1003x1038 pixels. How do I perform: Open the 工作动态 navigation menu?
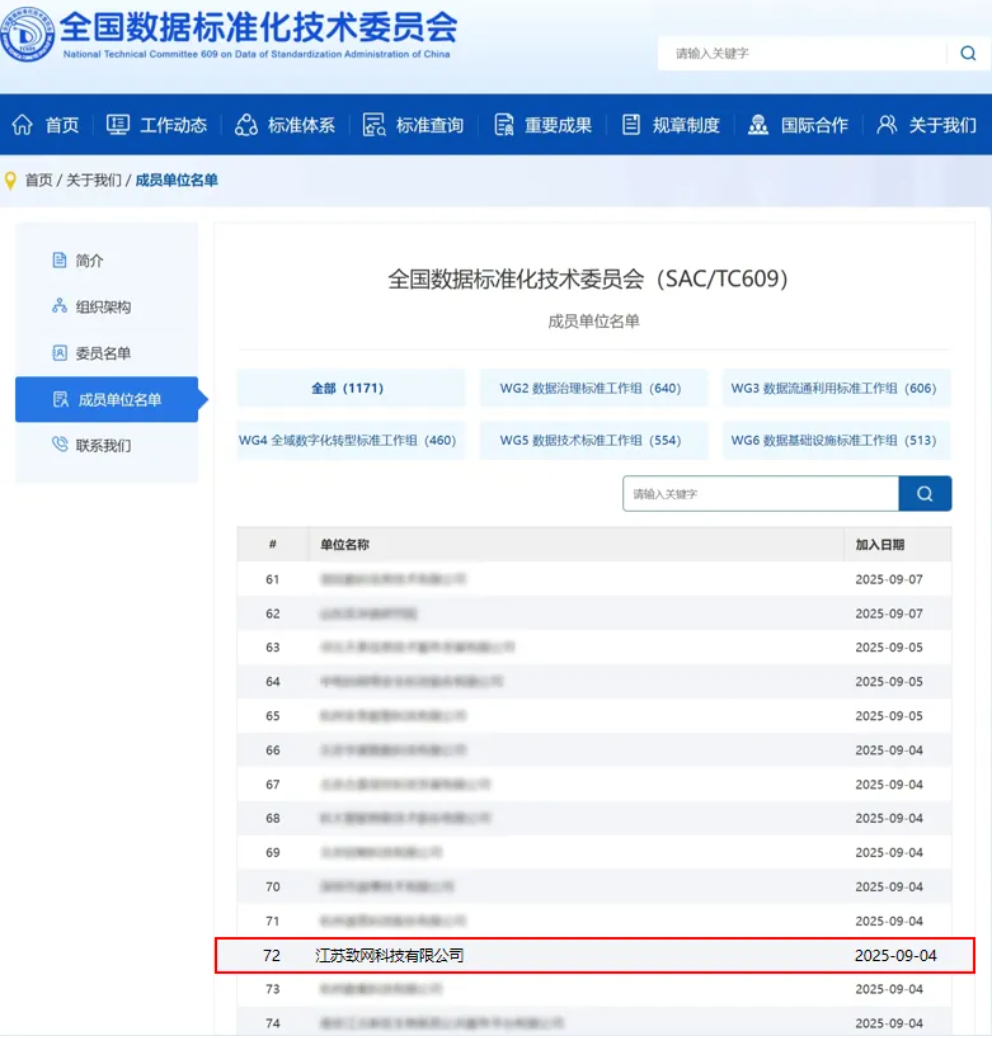tap(157, 125)
